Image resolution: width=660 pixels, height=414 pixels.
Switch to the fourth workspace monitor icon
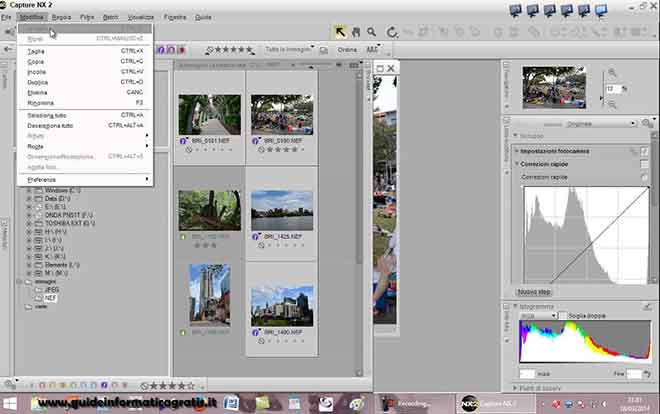[x=567, y=10]
